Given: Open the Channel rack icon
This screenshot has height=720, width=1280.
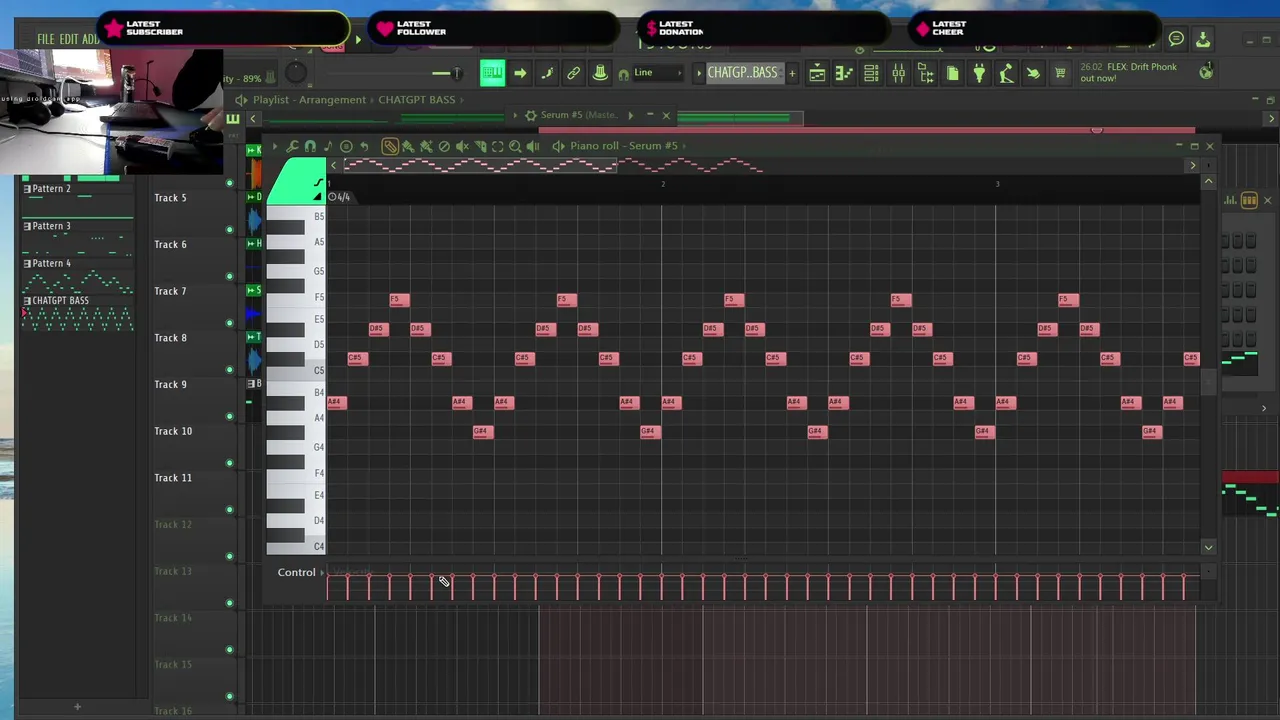Looking at the screenshot, I should coord(871,73).
